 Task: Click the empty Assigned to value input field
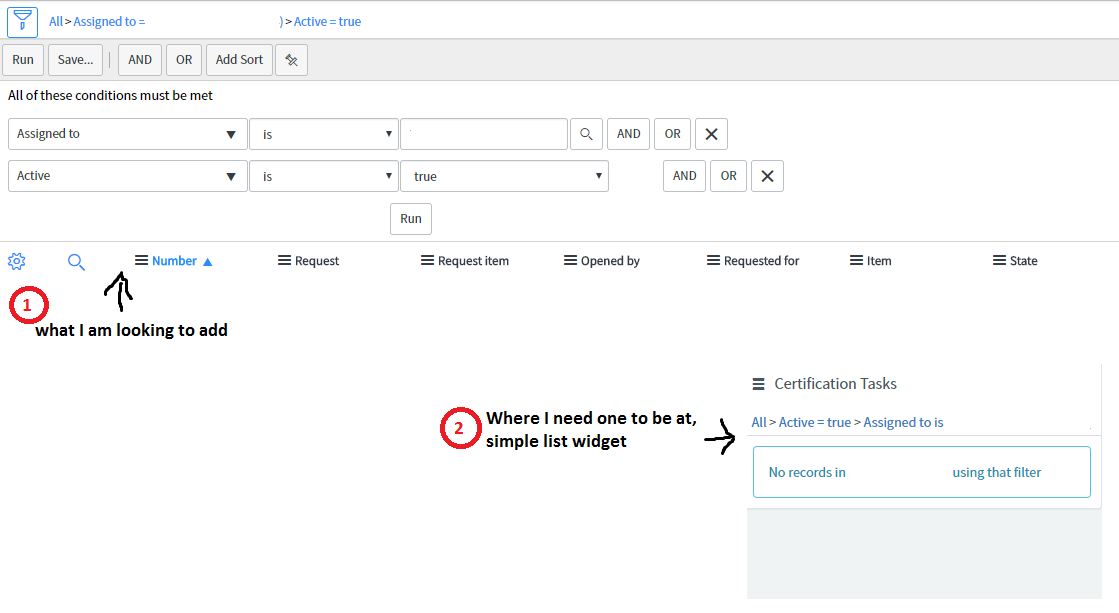coord(484,133)
